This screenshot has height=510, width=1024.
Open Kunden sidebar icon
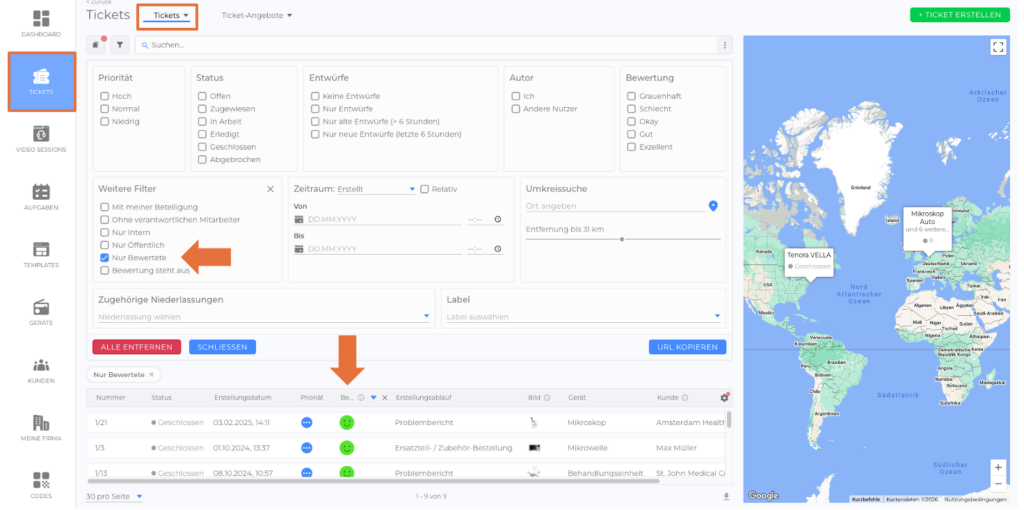(x=41, y=369)
